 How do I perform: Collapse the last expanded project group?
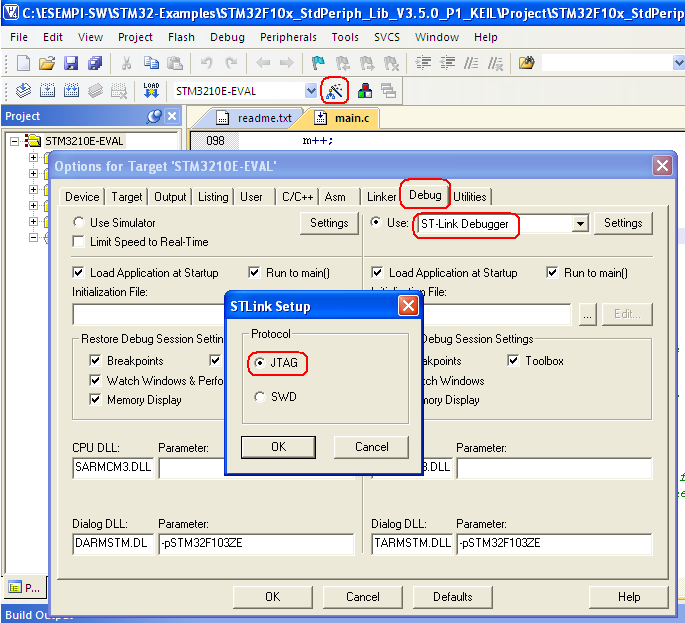34,237
